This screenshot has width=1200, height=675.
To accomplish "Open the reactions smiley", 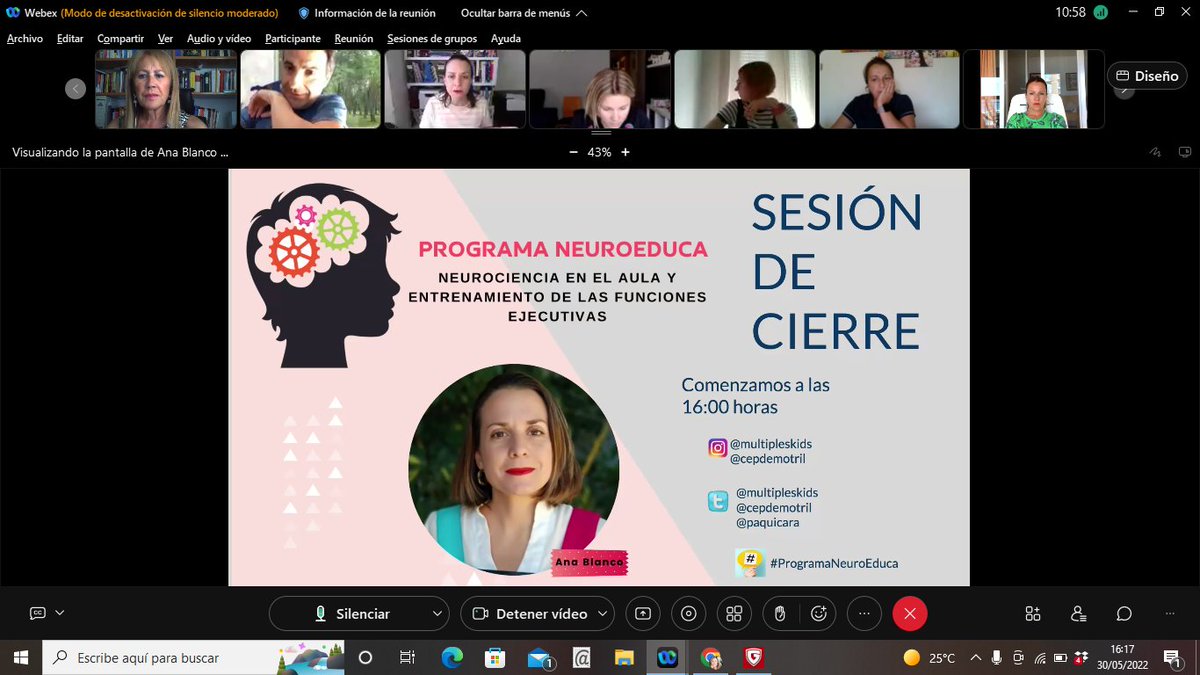I will pyautogui.click(x=819, y=614).
